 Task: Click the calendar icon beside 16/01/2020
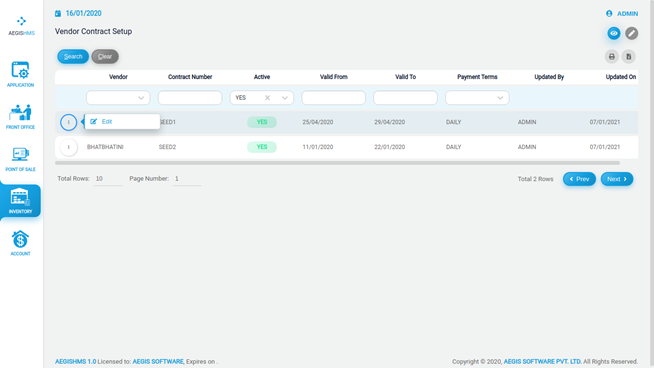tap(58, 14)
